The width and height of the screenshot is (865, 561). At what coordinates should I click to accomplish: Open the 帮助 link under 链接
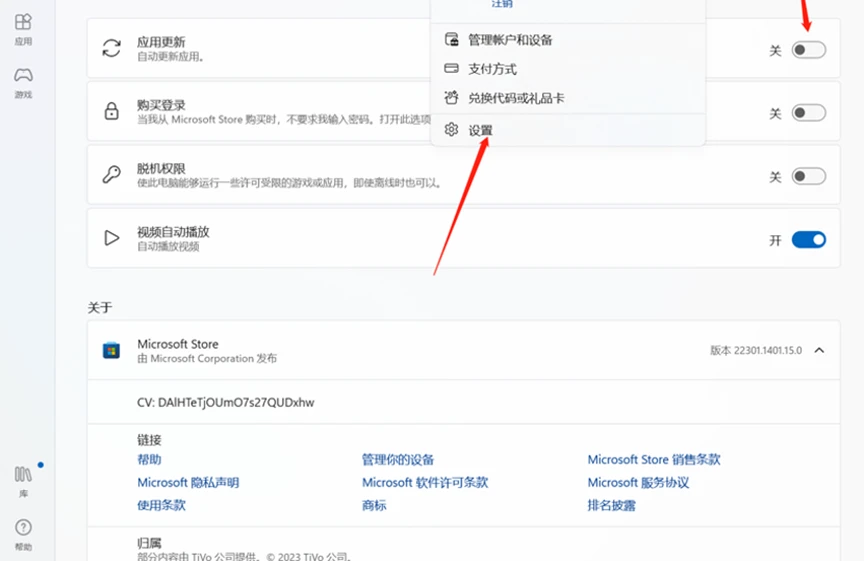149,460
